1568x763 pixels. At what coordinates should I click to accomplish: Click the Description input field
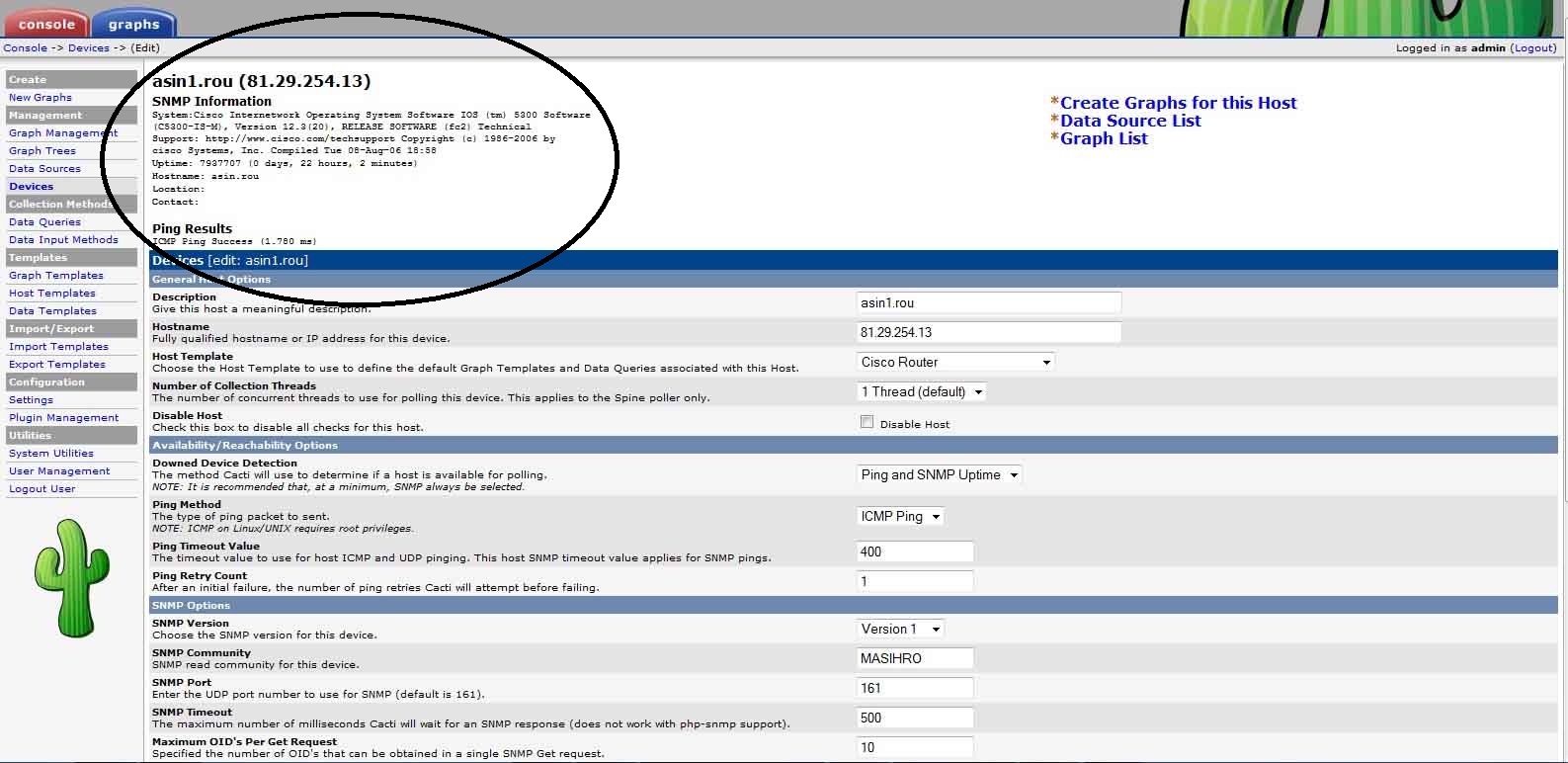(x=988, y=302)
